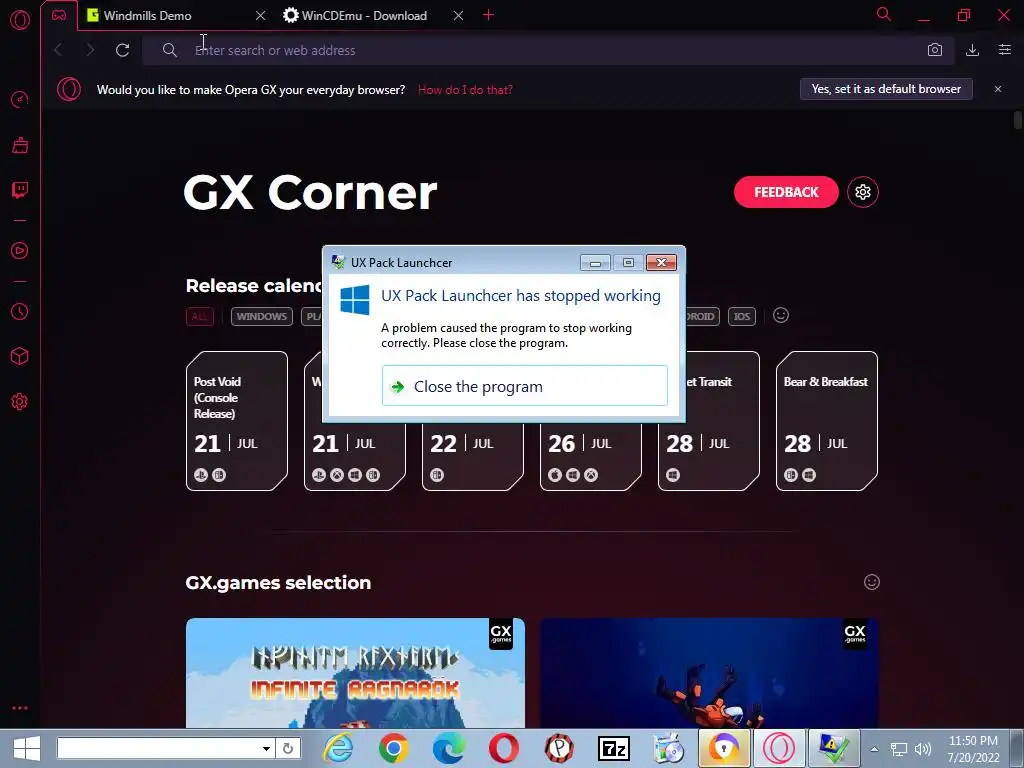This screenshot has height=768, width=1024.
Task: Open Settings gear in the sidebar
Action: pos(20,402)
